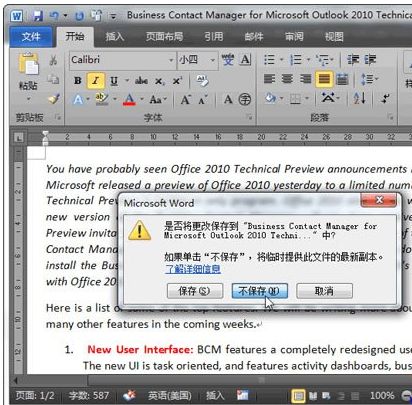Click the Numbering list icon
Viewport: 412px width, 405px height.
point(296,60)
